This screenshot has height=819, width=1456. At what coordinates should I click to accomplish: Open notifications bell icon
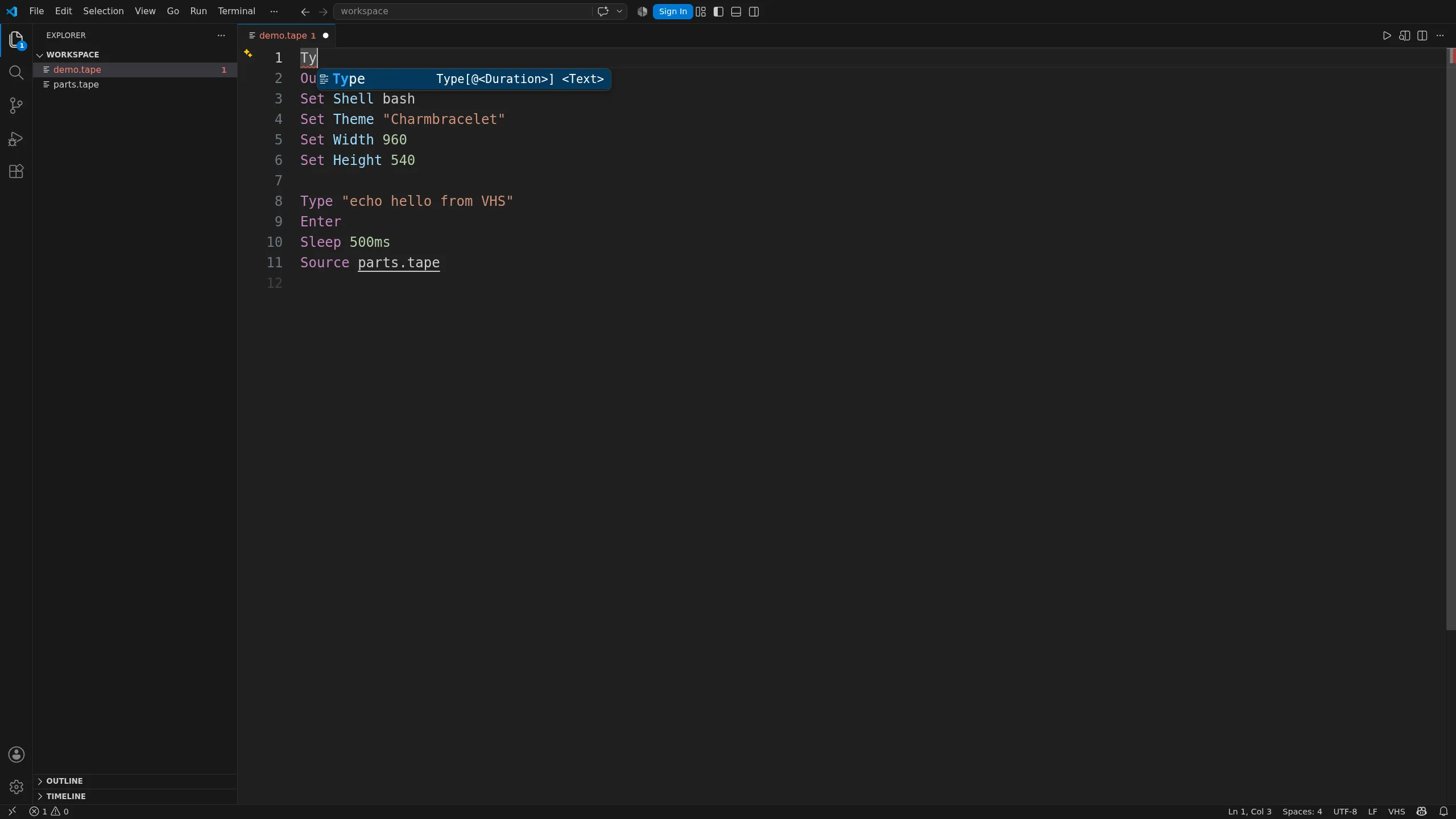tap(1443, 812)
